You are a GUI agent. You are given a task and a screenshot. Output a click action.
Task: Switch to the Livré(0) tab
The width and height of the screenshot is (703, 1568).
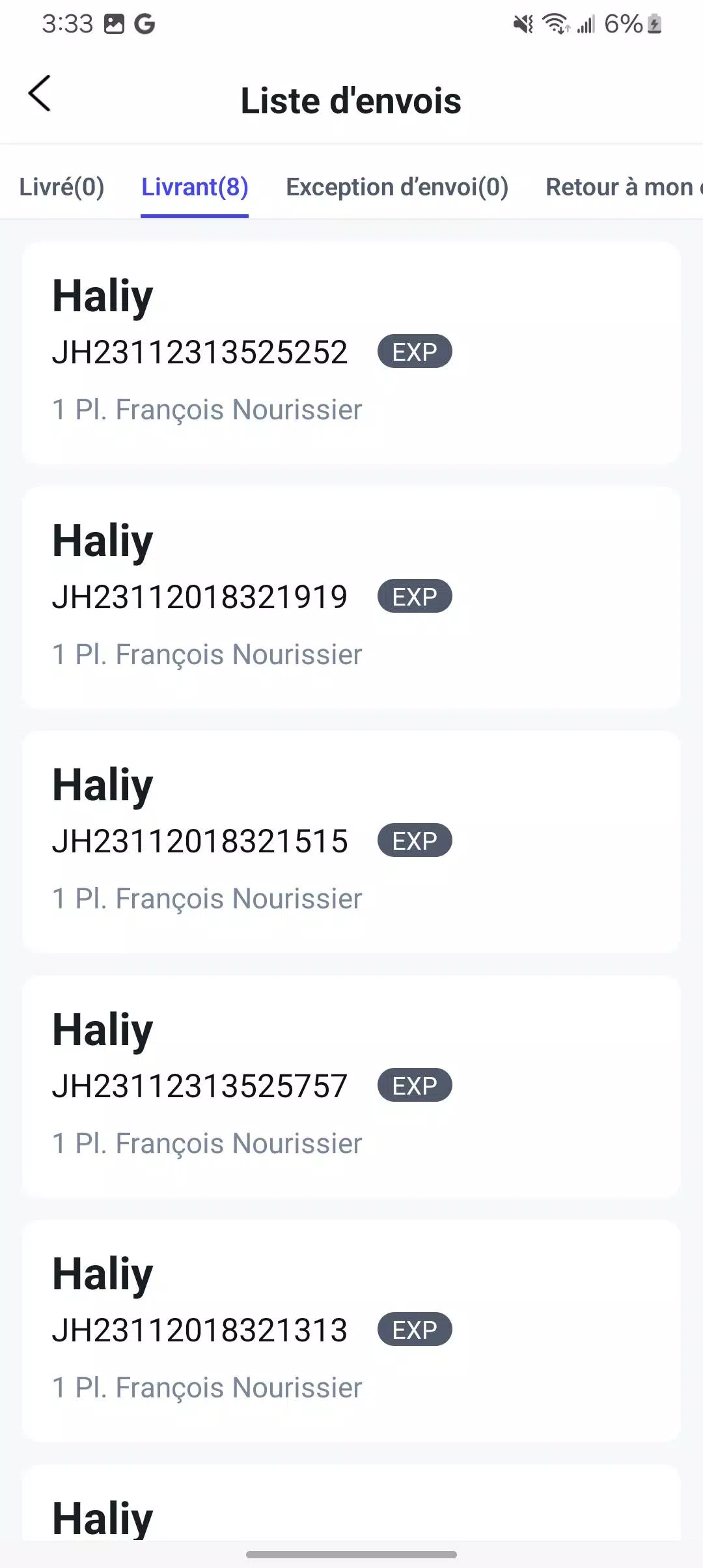point(62,187)
